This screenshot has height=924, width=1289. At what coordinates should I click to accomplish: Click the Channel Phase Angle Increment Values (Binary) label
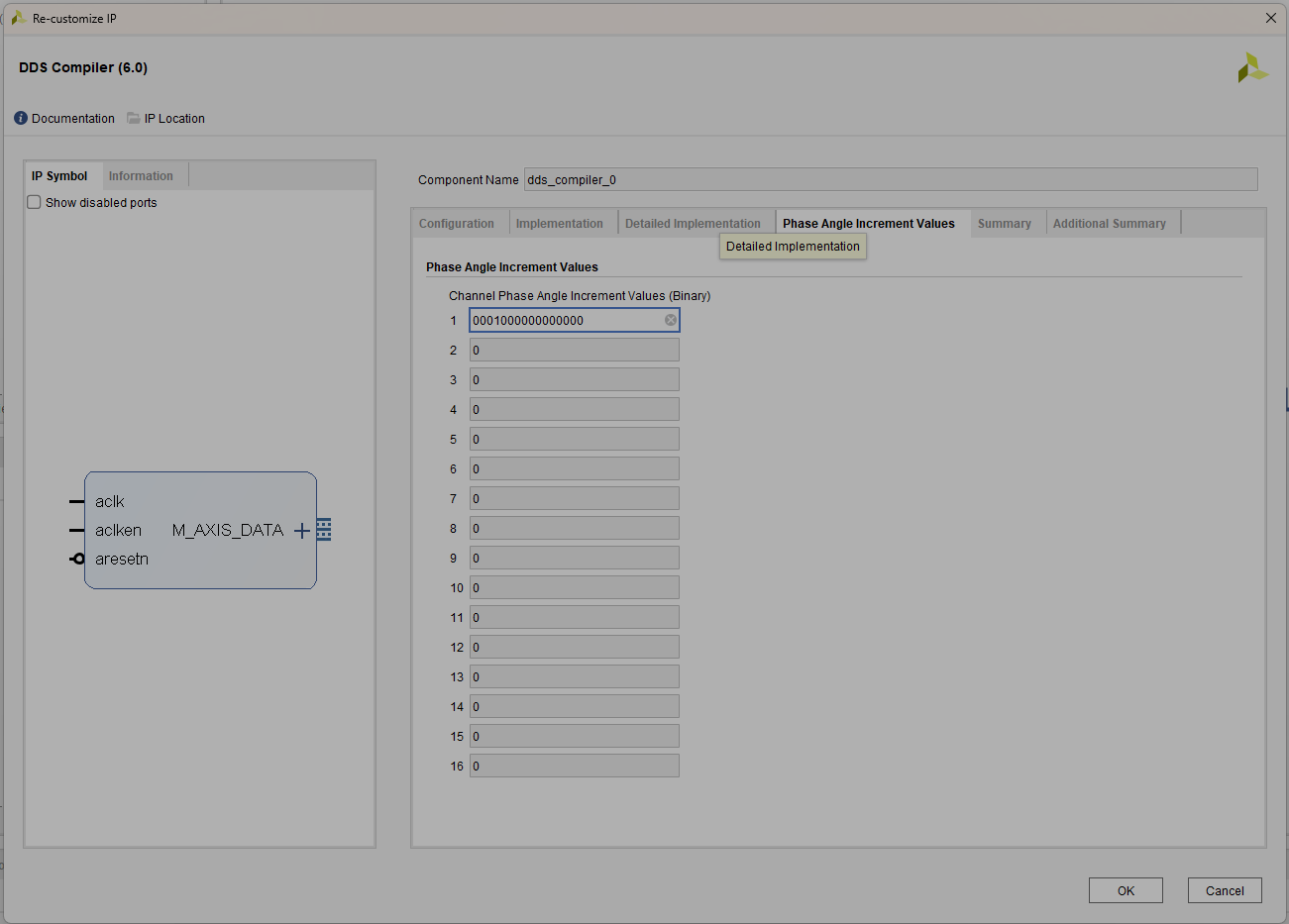pos(580,296)
